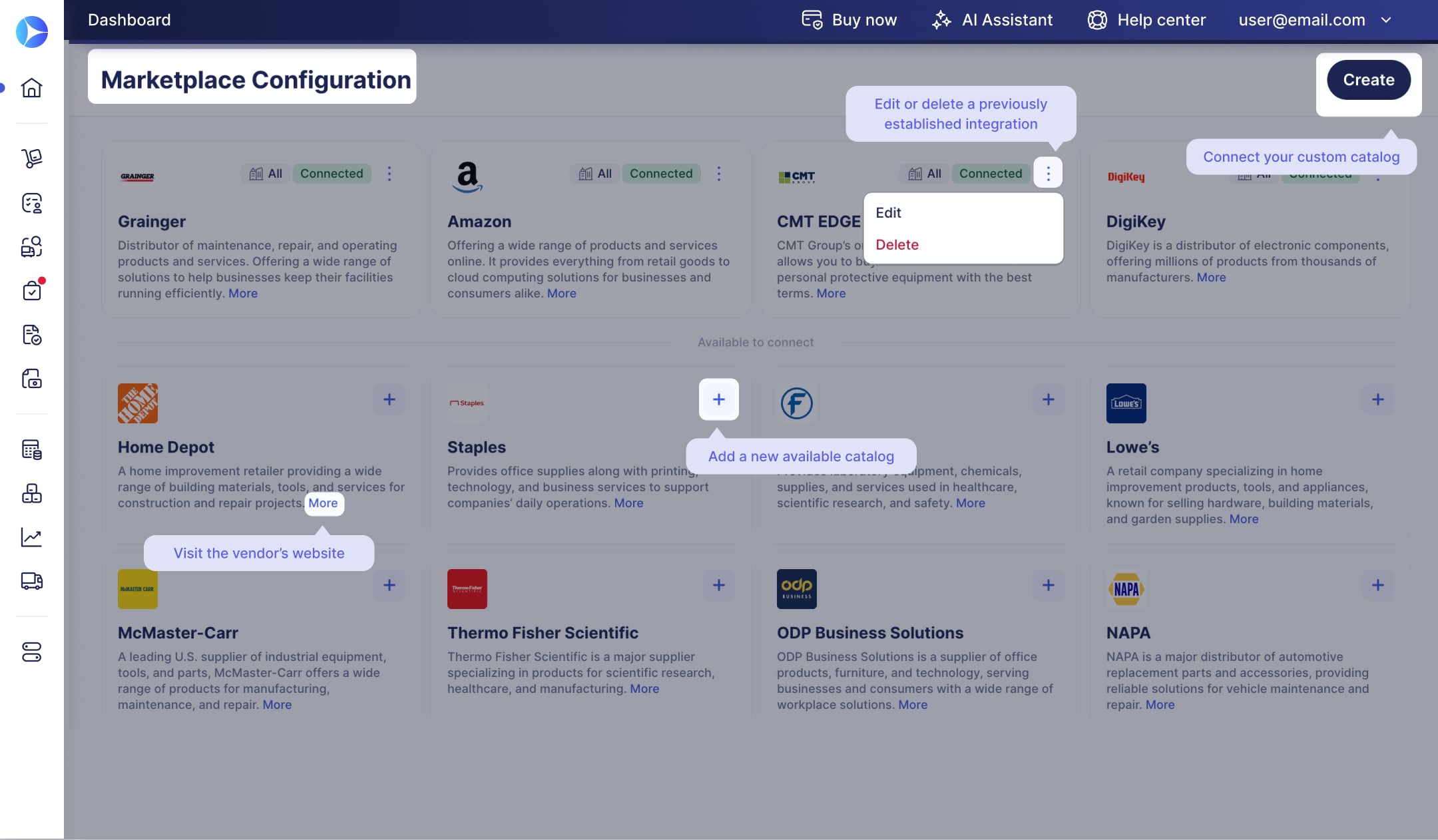Open the bag icon with red notification dot
This screenshot has height=840, width=1438.
[31, 290]
